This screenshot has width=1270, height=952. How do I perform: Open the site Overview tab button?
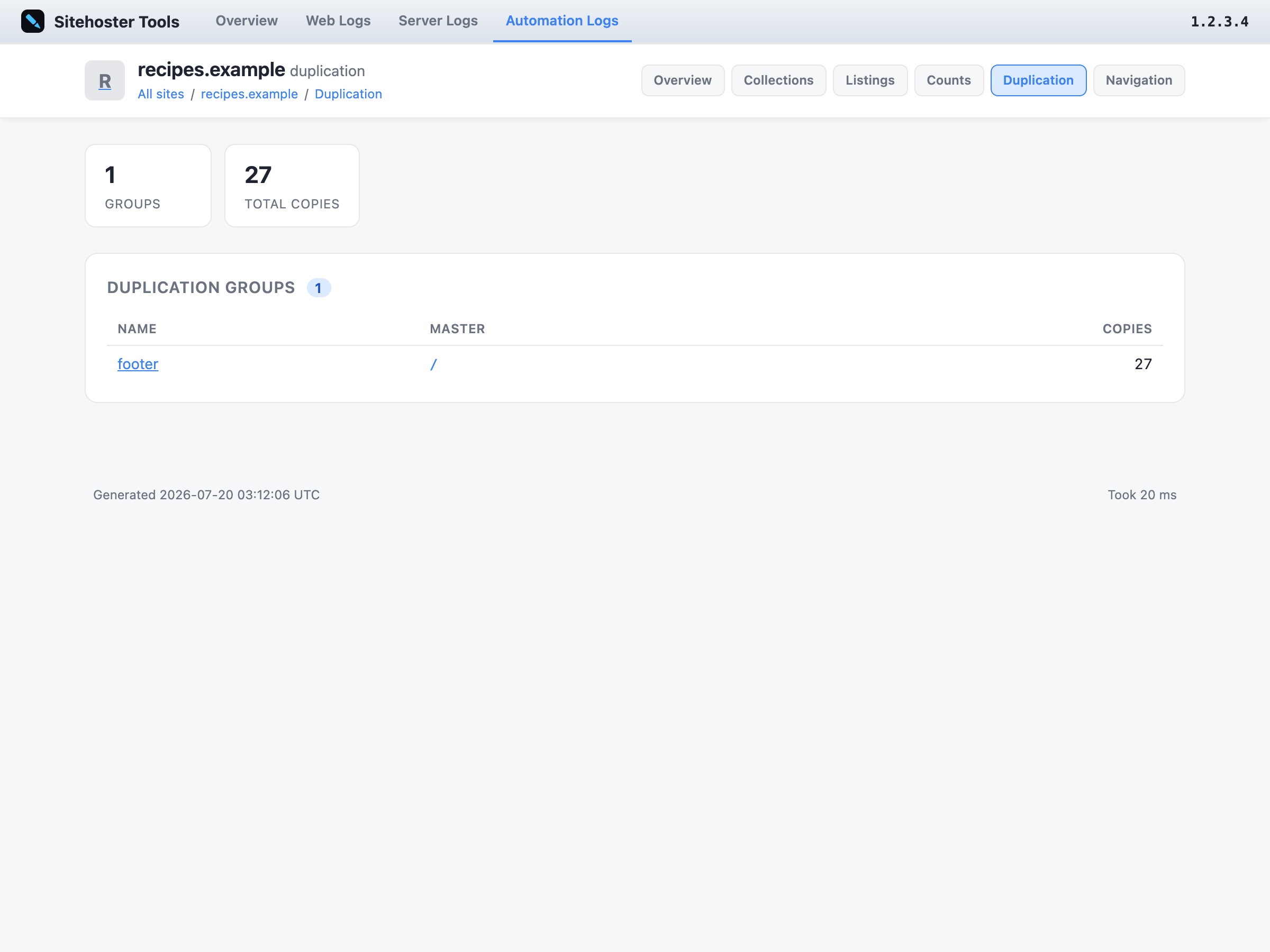point(683,80)
